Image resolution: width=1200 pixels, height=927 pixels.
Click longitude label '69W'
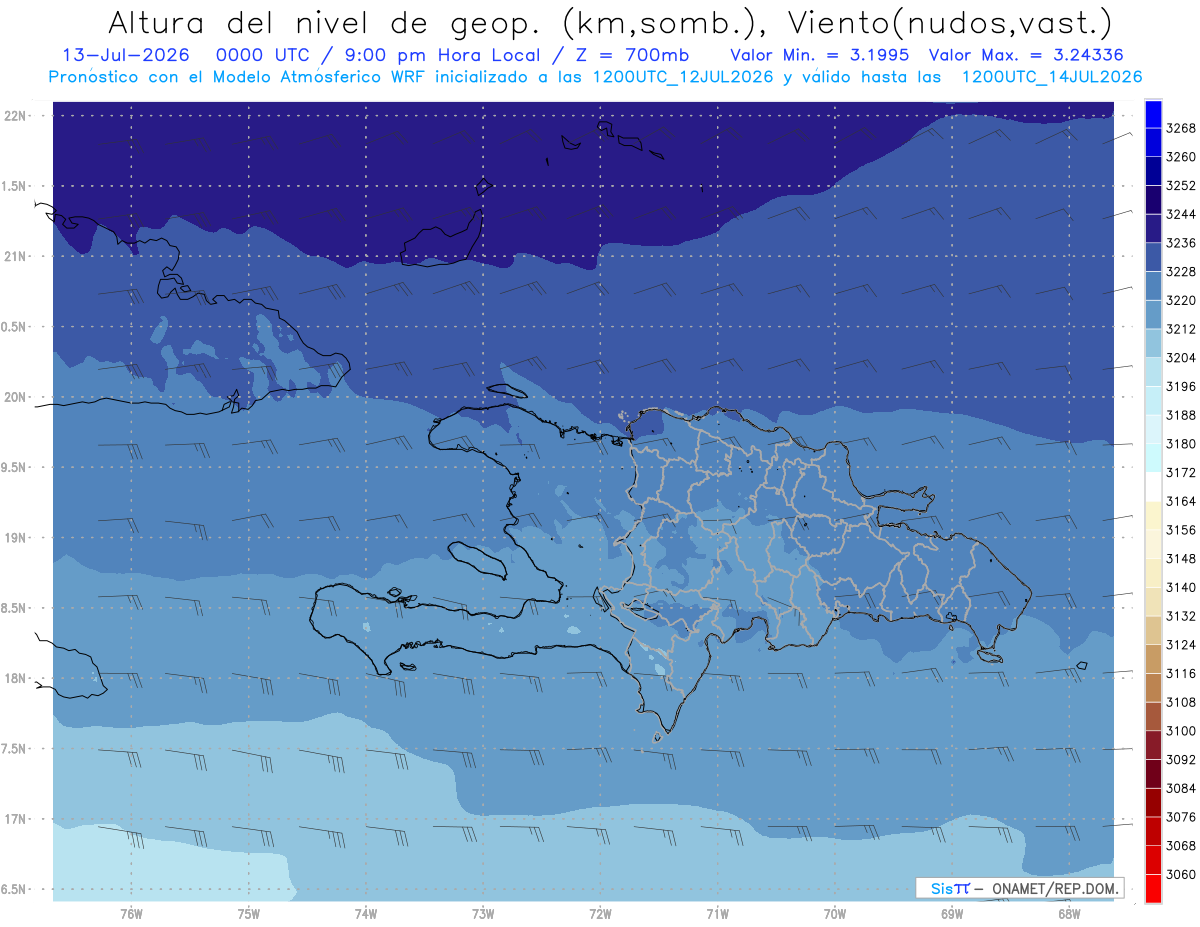pos(952,914)
